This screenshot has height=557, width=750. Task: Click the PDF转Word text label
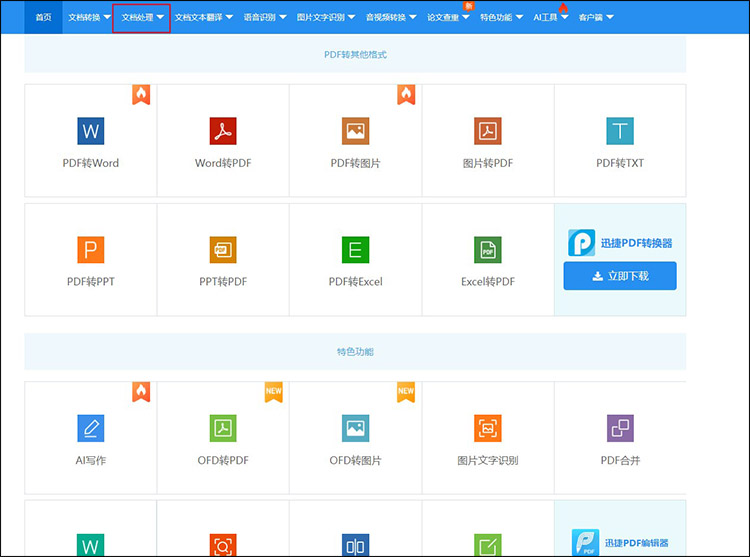coord(90,163)
